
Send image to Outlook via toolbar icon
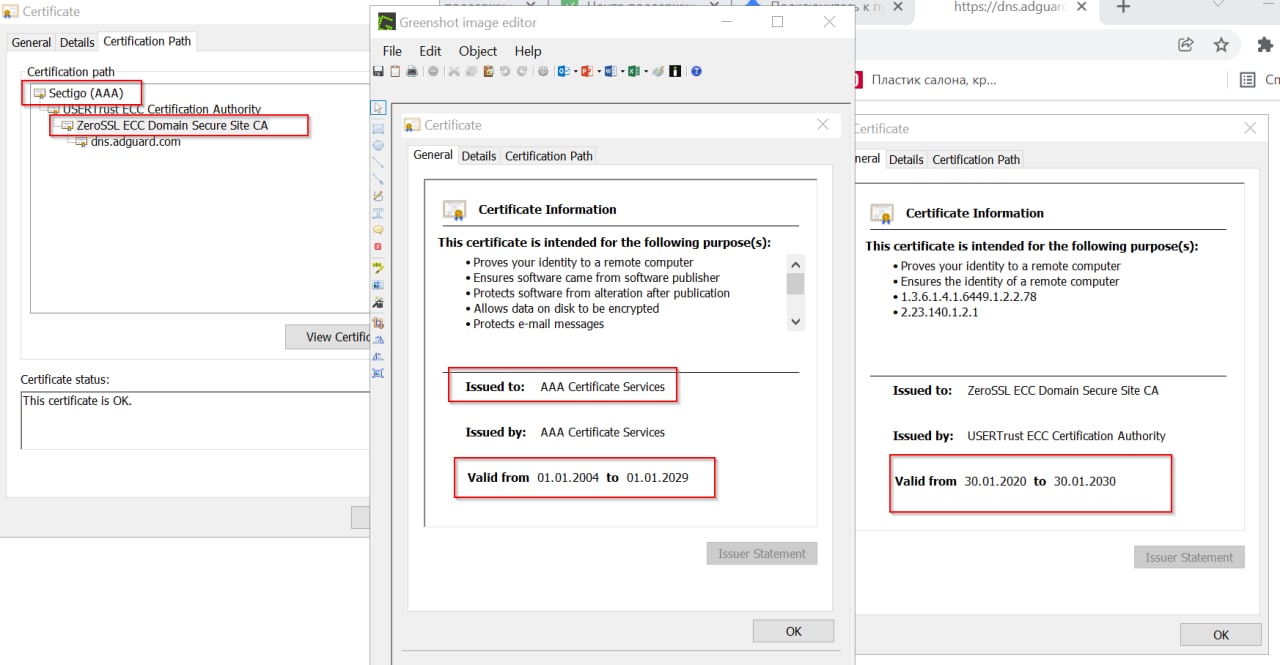tap(564, 71)
